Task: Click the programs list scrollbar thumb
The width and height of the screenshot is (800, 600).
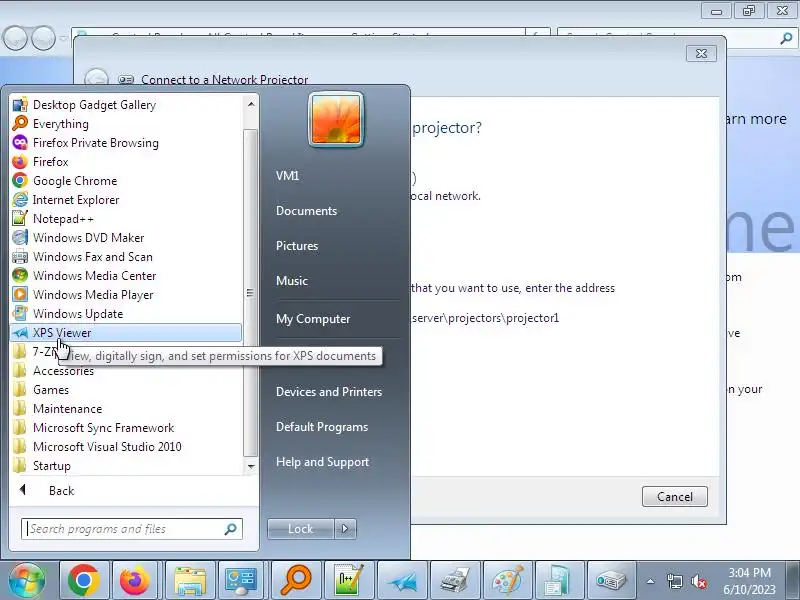Action: click(250, 293)
